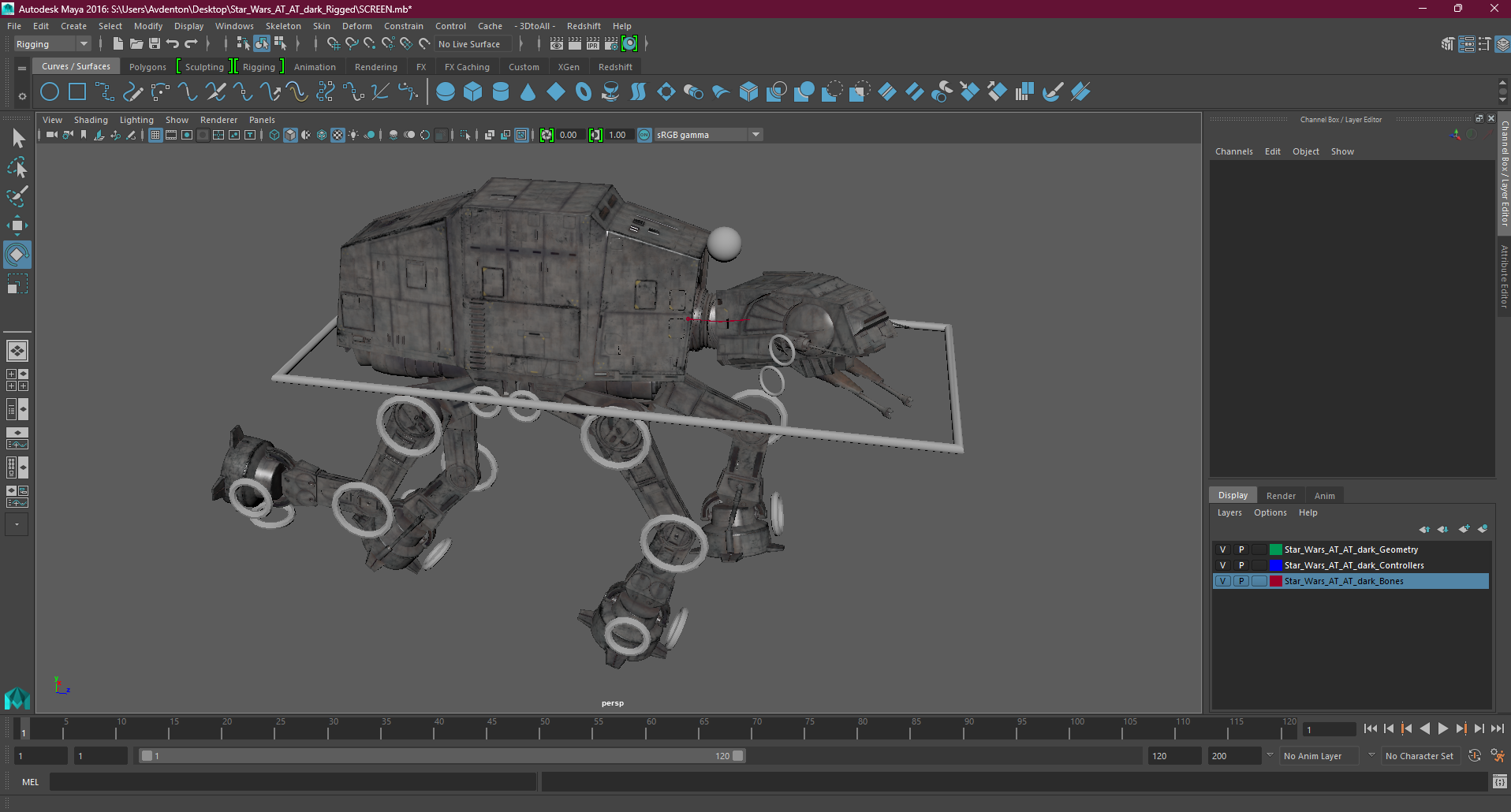The width and height of the screenshot is (1511, 812).
Task: Toggle the viewport grid display
Action: pos(155,135)
